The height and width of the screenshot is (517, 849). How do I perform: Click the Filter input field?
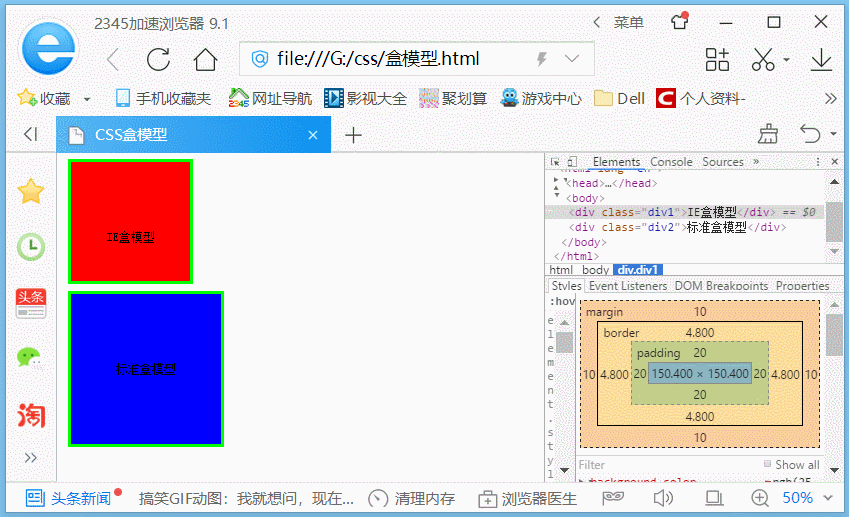point(669,464)
